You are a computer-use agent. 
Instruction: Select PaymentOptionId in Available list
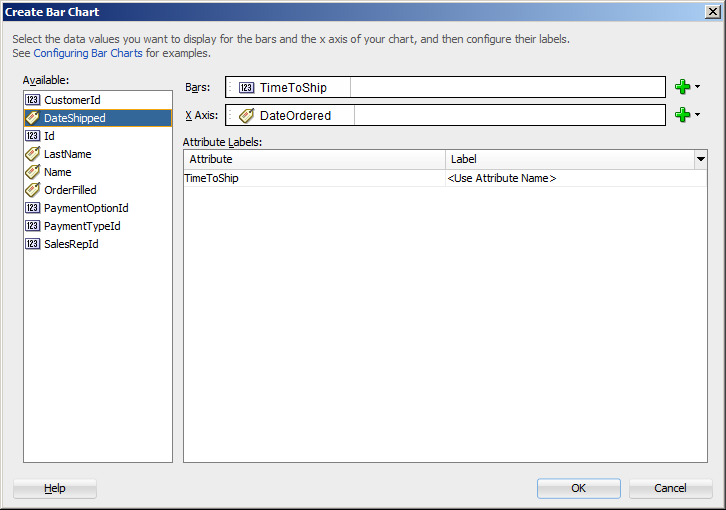(x=98, y=208)
